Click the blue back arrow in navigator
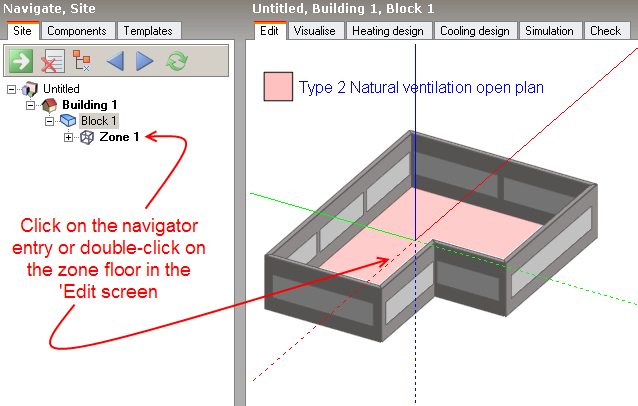Image resolution: width=638 pixels, height=406 pixels. pyautogui.click(x=114, y=61)
